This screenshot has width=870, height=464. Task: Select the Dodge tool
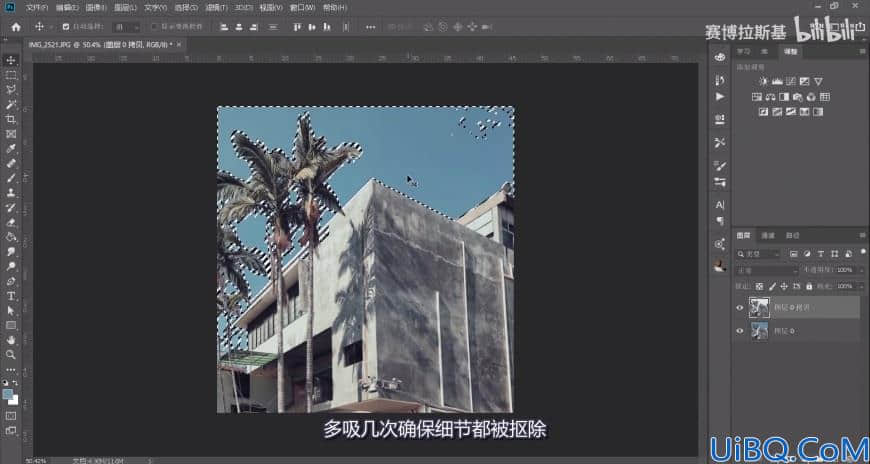point(11,266)
